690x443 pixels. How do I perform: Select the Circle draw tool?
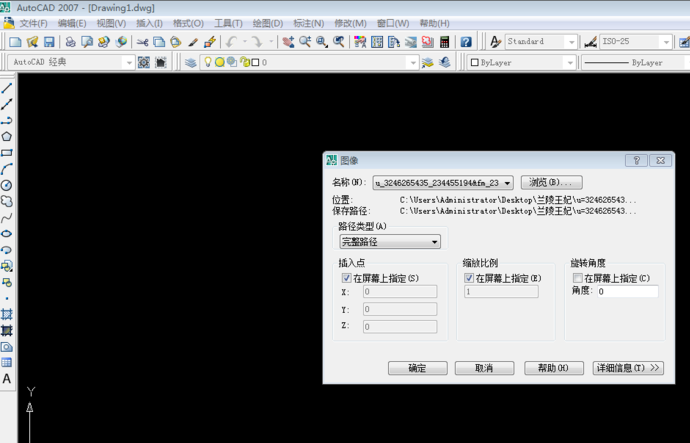pos(7,185)
